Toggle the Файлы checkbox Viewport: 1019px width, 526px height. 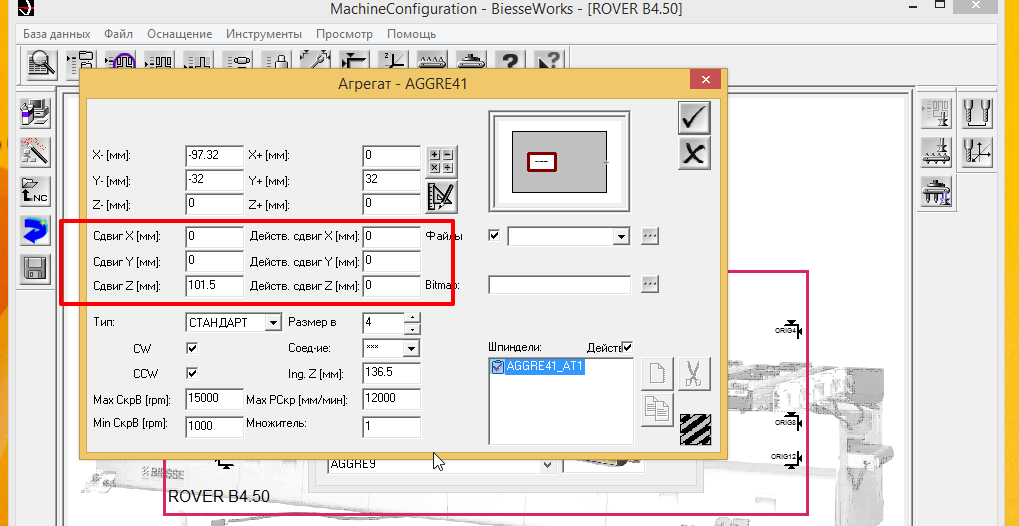(494, 235)
